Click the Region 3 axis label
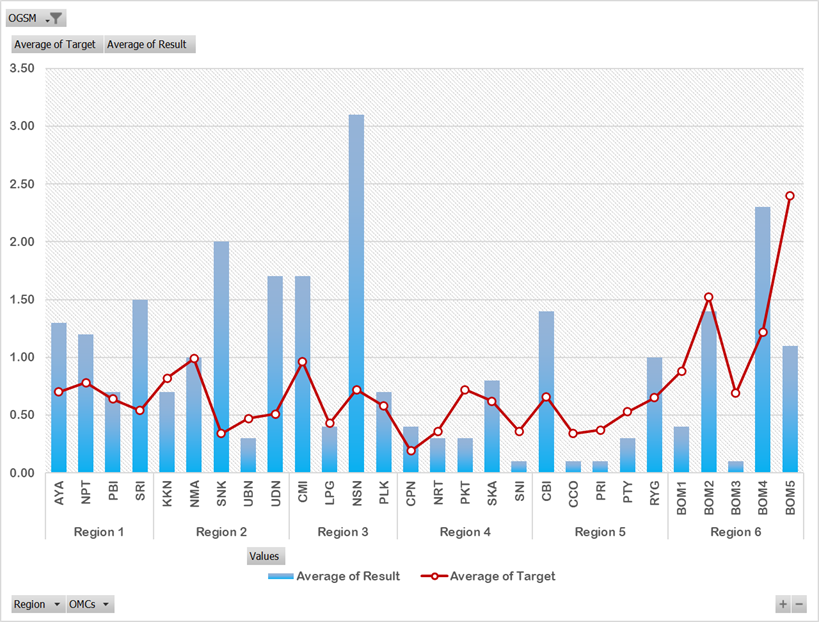Viewport: 819px width, 622px height. [343, 532]
